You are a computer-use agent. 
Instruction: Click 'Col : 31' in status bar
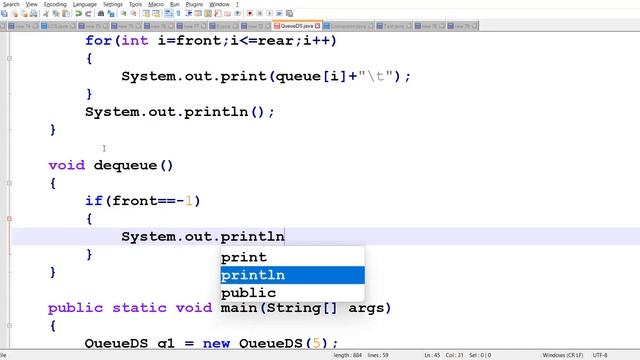454,355
